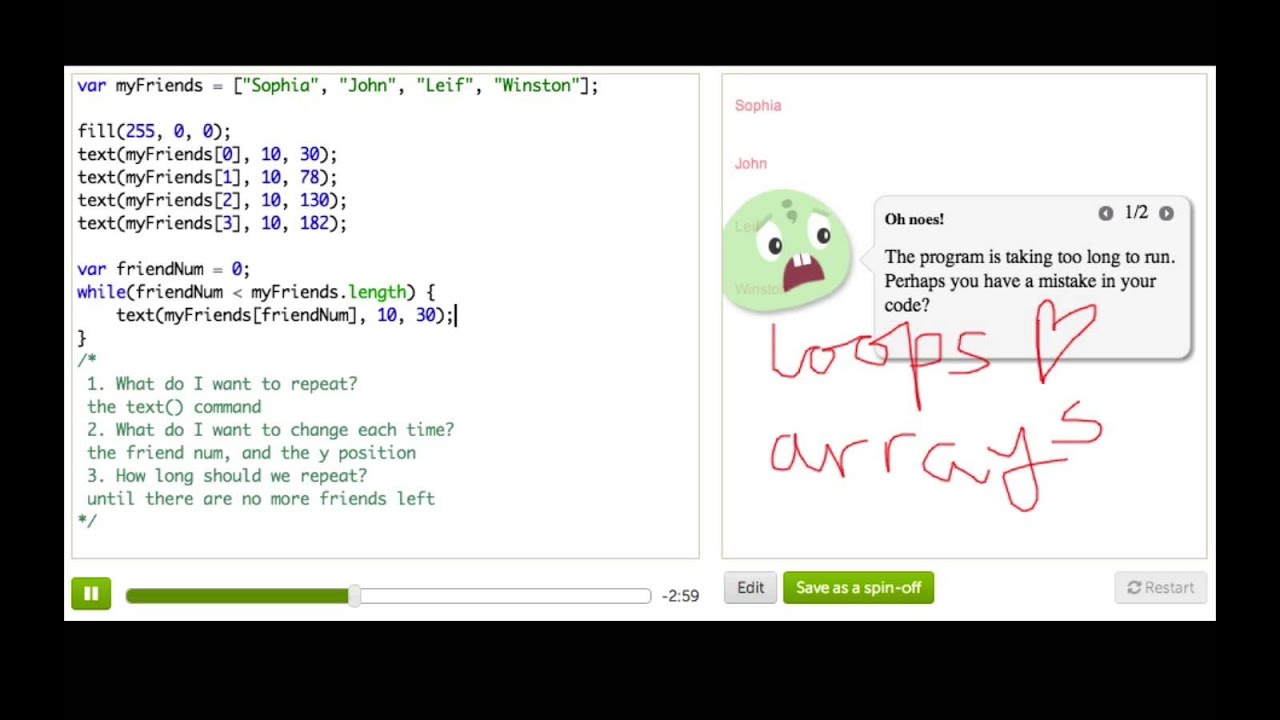The height and width of the screenshot is (720, 1280).
Task: Pause the talk-through playback
Action: 91,594
